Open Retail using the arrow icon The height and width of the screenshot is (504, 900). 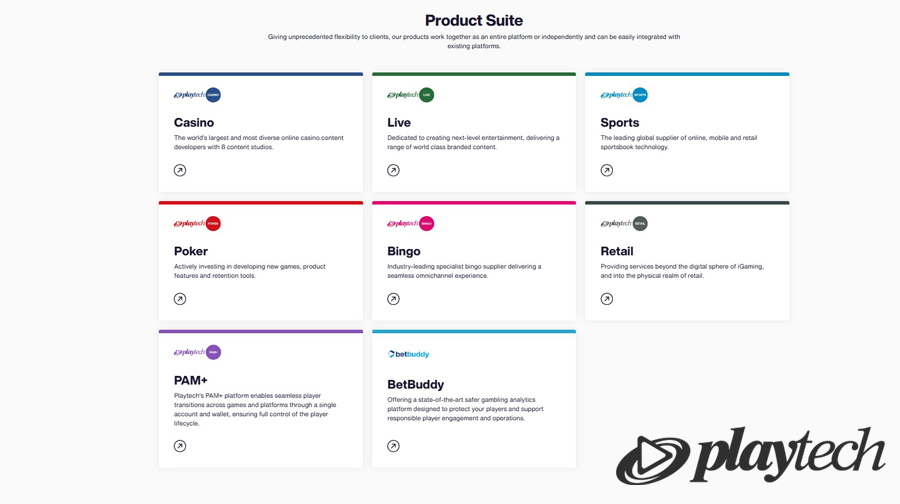(x=607, y=298)
